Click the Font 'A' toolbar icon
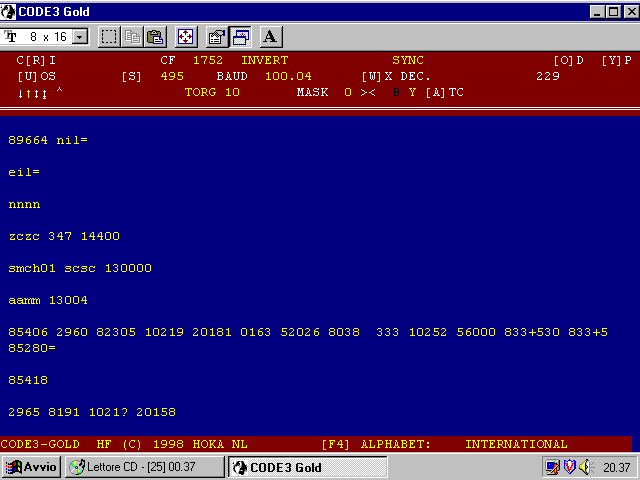Viewport: 640px width, 480px height. [x=271, y=37]
